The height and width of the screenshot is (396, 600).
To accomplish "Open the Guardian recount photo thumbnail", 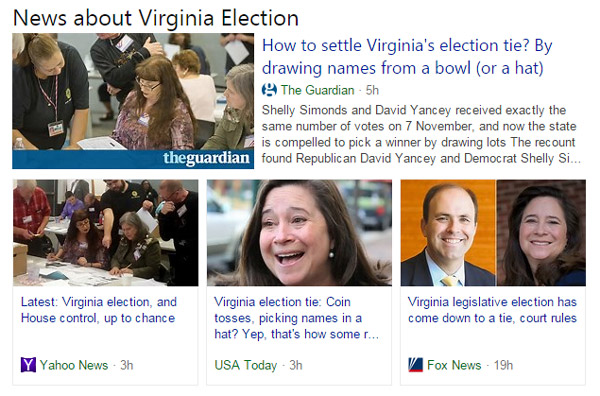I will [x=133, y=101].
